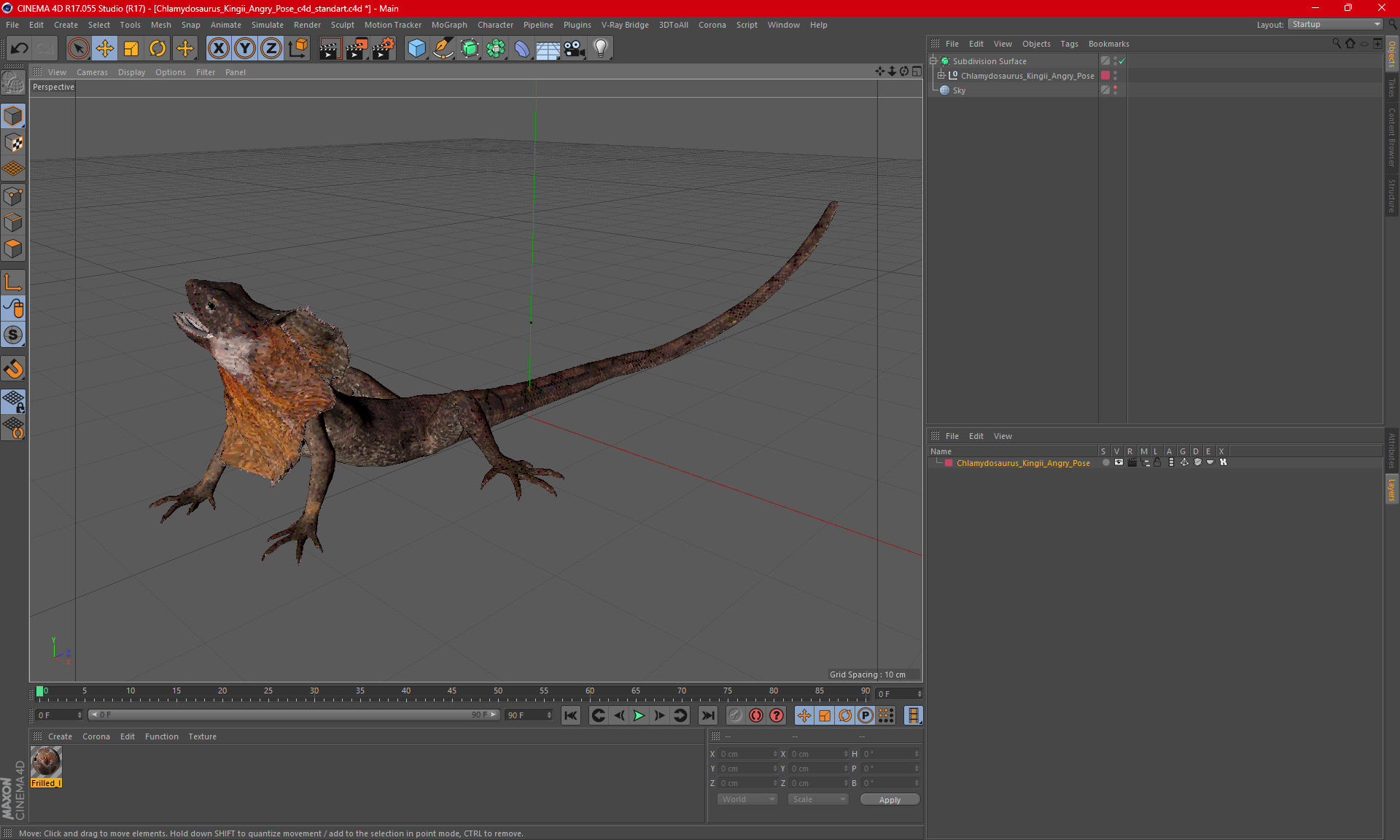
Task: Go to start of animation
Action: 571,715
